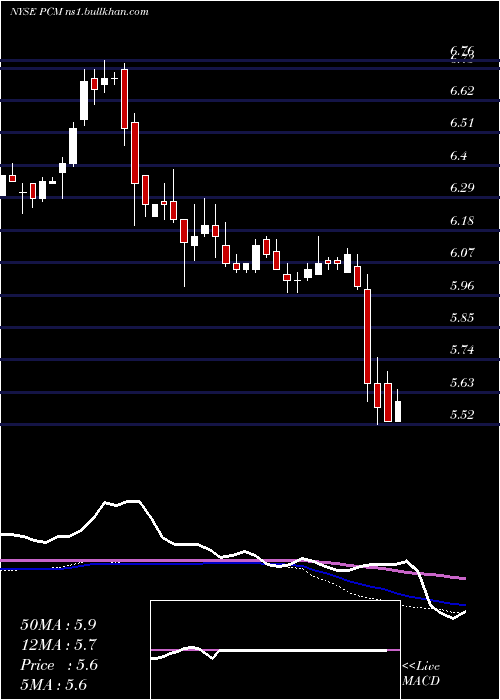Click the 5.74 price axis label
500x700 pixels.
[x=462, y=350]
